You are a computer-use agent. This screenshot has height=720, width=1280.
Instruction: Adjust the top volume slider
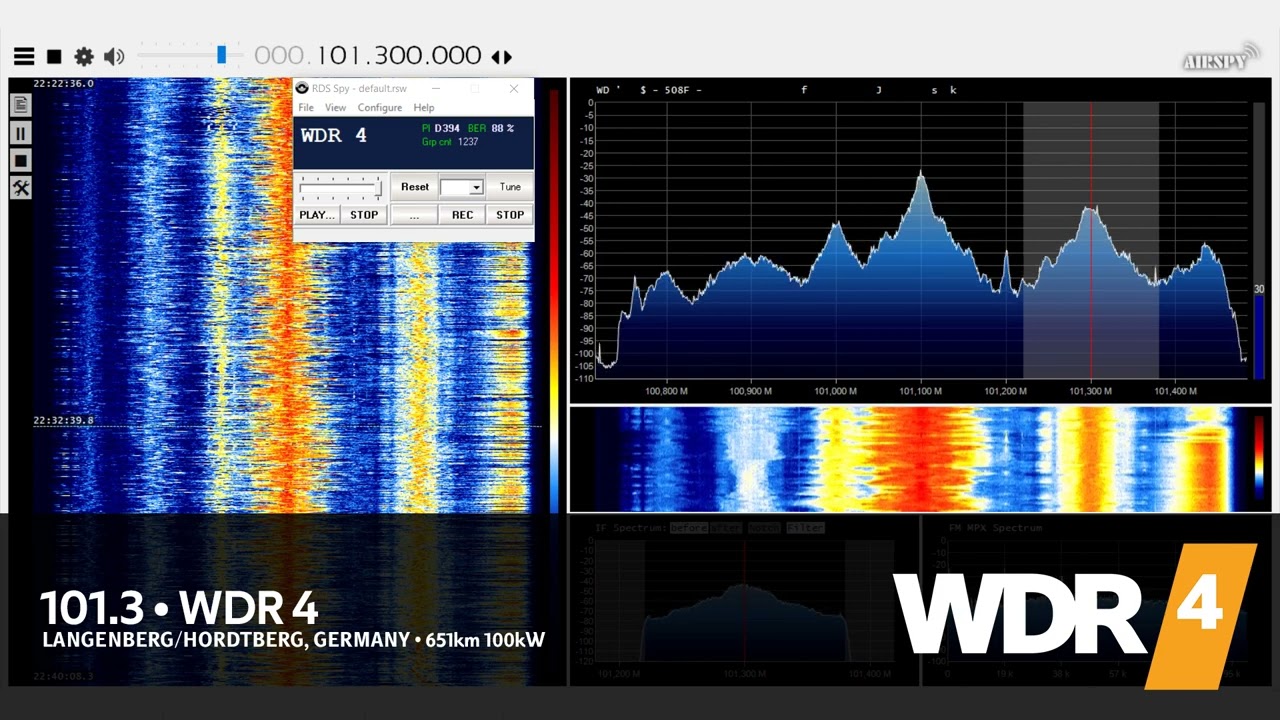tap(190, 55)
